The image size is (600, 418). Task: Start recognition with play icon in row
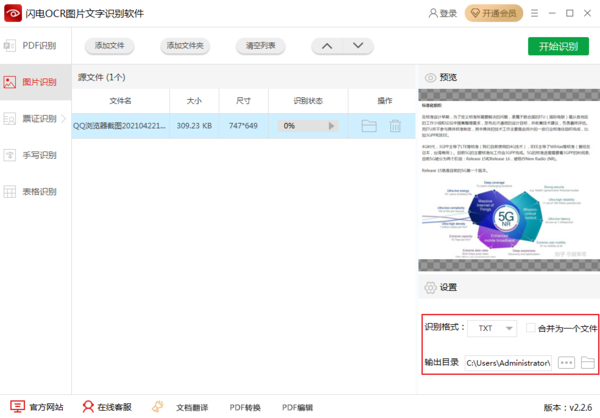333,126
